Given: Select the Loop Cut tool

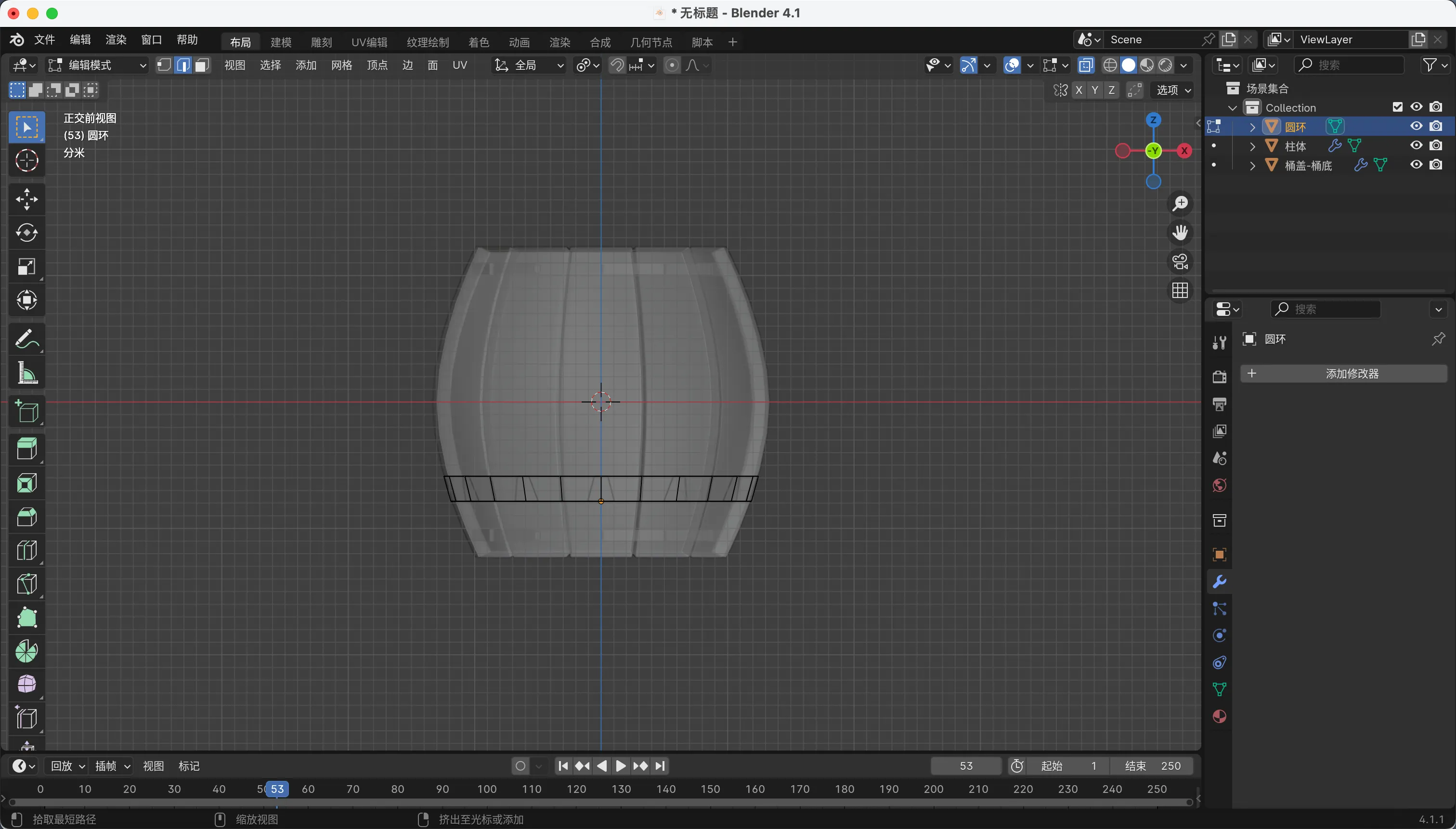Looking at the screenshot, I should [x=27, y=551].
